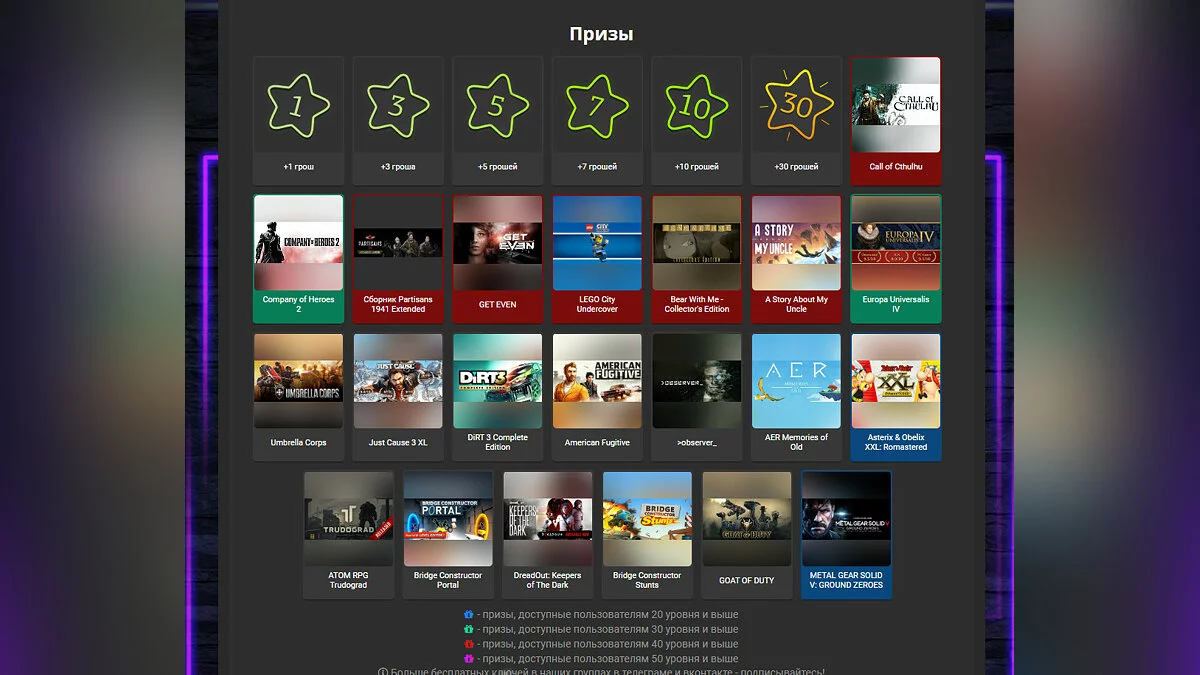The image size is (1200, 675).
Task: Click the LEGO City Undercover prize image
Action: click(597, 243)
